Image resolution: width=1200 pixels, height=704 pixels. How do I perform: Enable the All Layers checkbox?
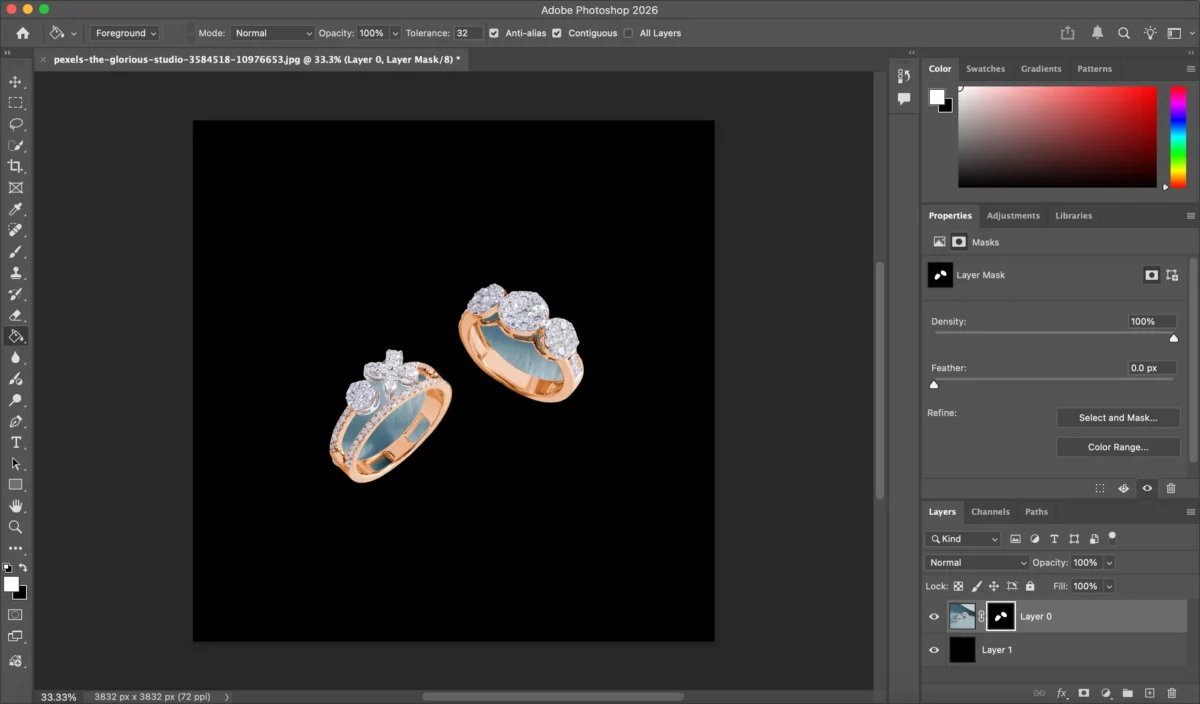coord(628,33)
